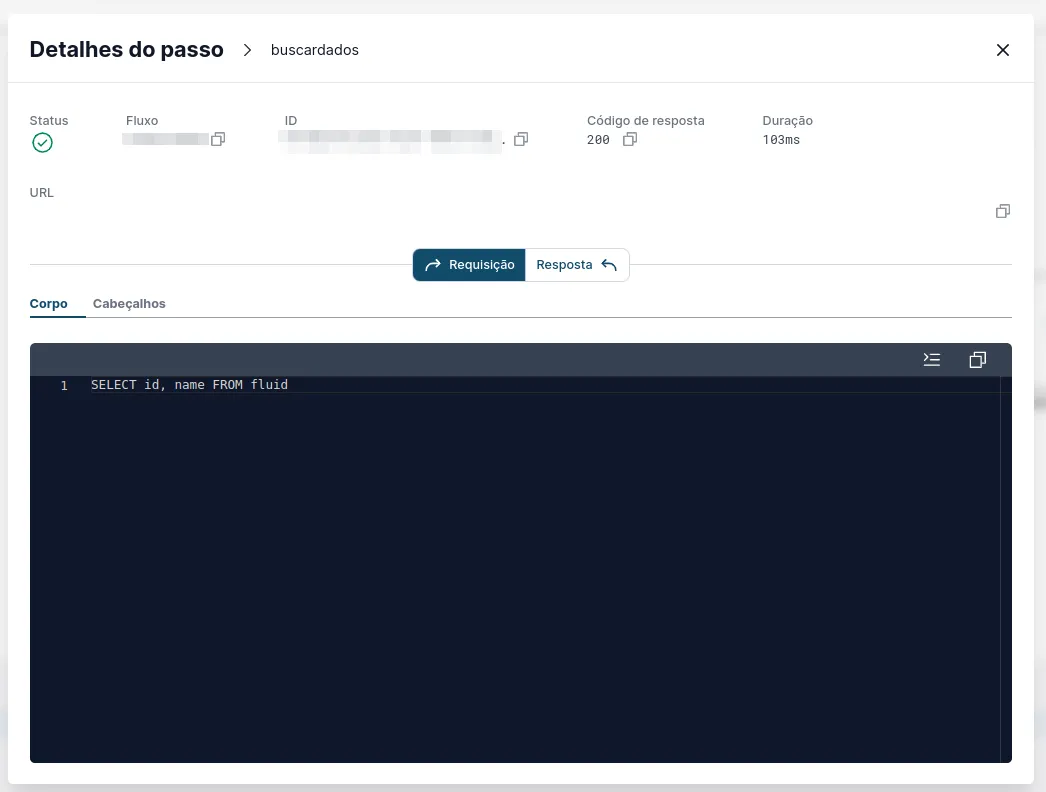The width and height of the screenshot is (1046, 792).
Task: Click the 103ms duration value
Action: click(x=781, y=139)
